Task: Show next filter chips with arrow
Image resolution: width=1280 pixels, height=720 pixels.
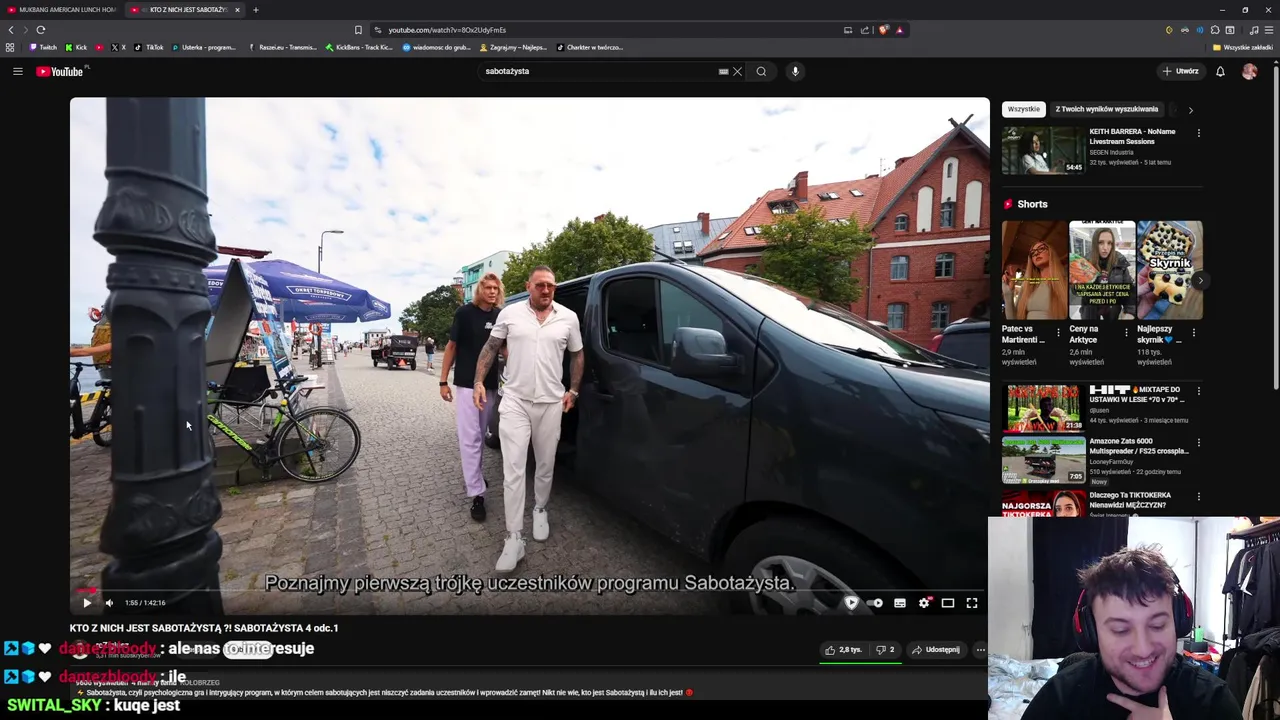Action: [1190, 110]
